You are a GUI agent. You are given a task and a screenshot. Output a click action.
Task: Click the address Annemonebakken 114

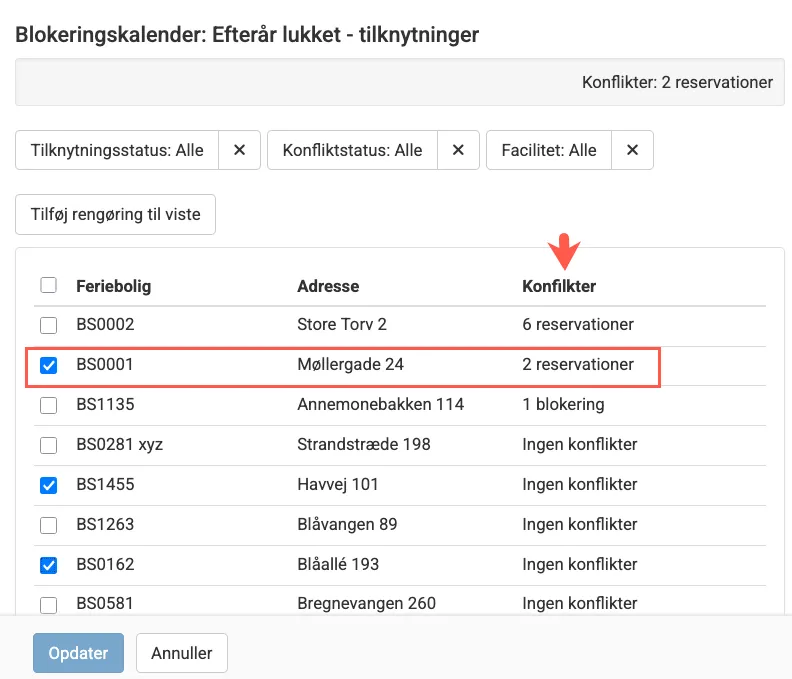[380, 404]
